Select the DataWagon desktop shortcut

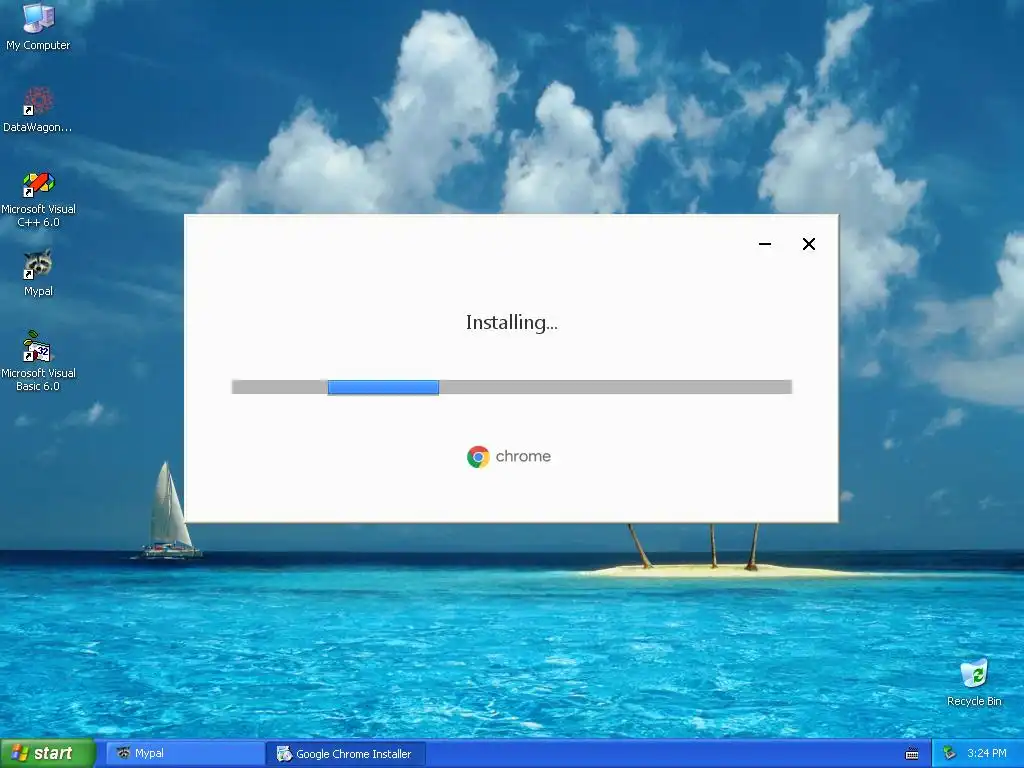38,109
